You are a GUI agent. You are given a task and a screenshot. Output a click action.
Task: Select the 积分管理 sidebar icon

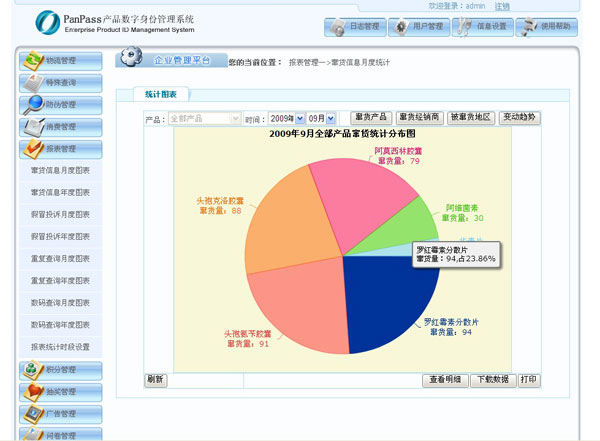point(32,370)
